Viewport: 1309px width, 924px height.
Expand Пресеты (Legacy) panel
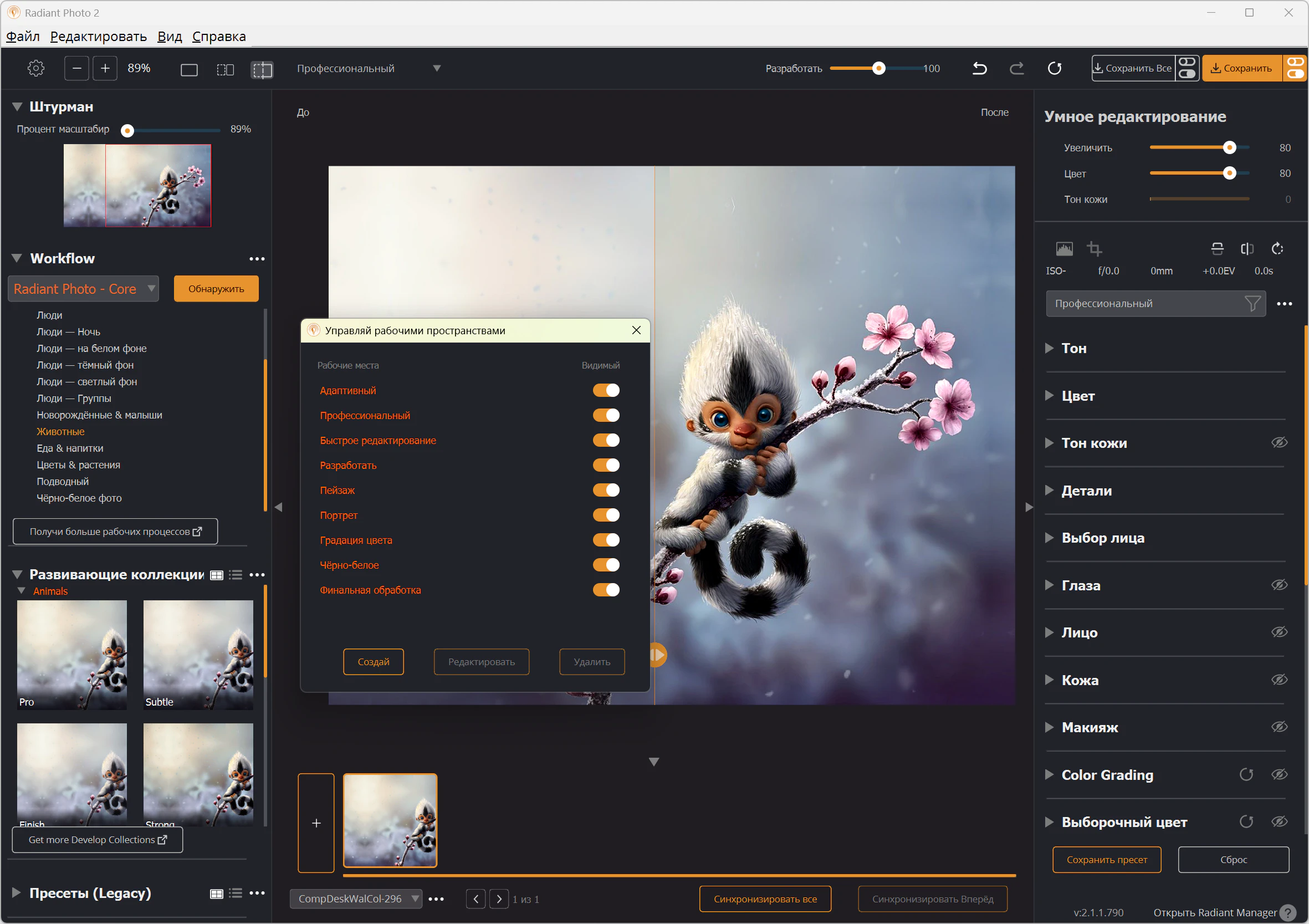pyautogui.click(x=17, y=892)
